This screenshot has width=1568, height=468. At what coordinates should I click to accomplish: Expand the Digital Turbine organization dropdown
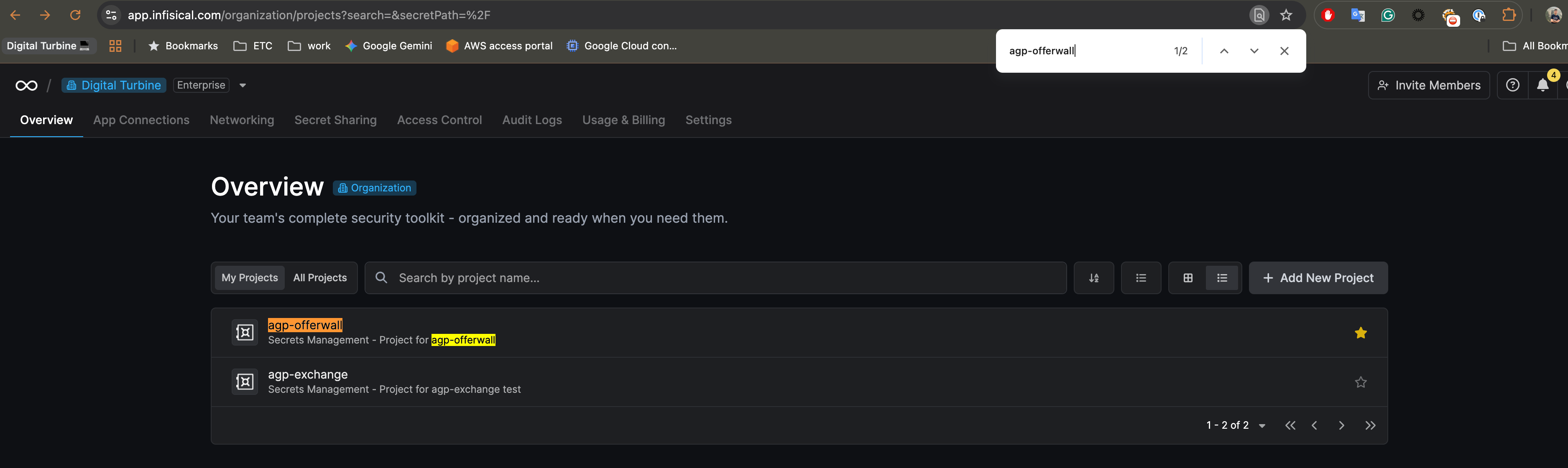point(242,86)
